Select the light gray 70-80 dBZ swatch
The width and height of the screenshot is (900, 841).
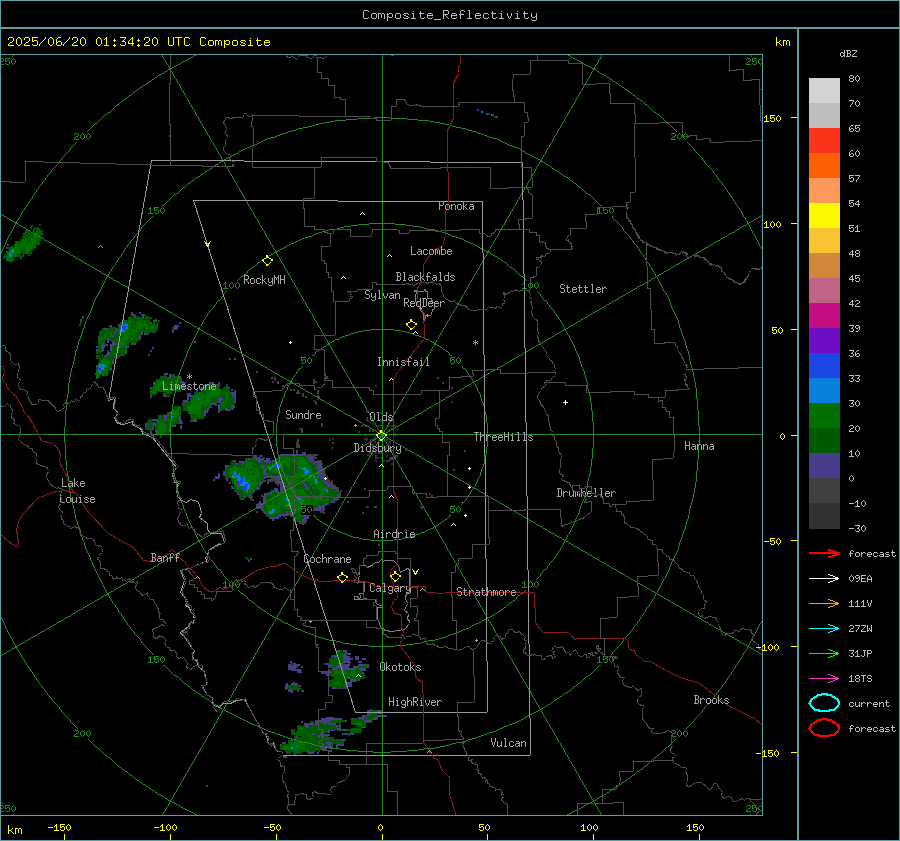(x=824, y=91)
